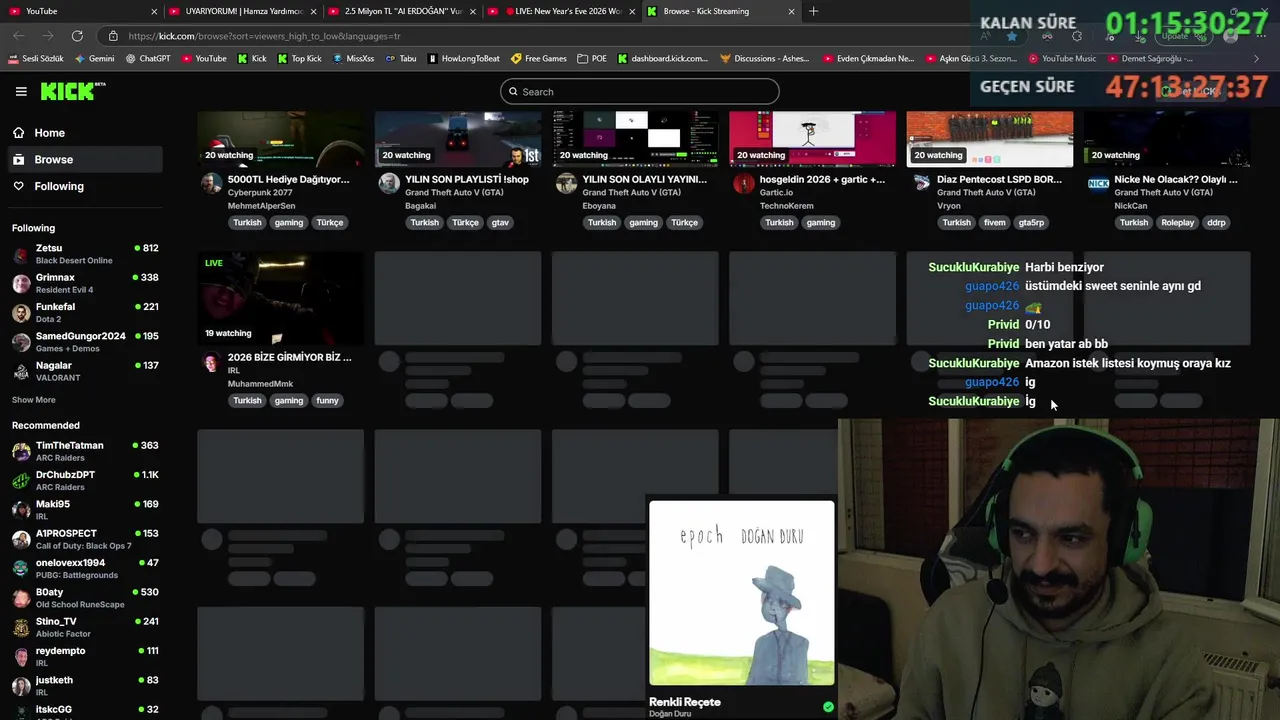Open Nagalar channel avatar
Image resolution: width=1280 pixels, height=720 pixels.
click(21, 371)
